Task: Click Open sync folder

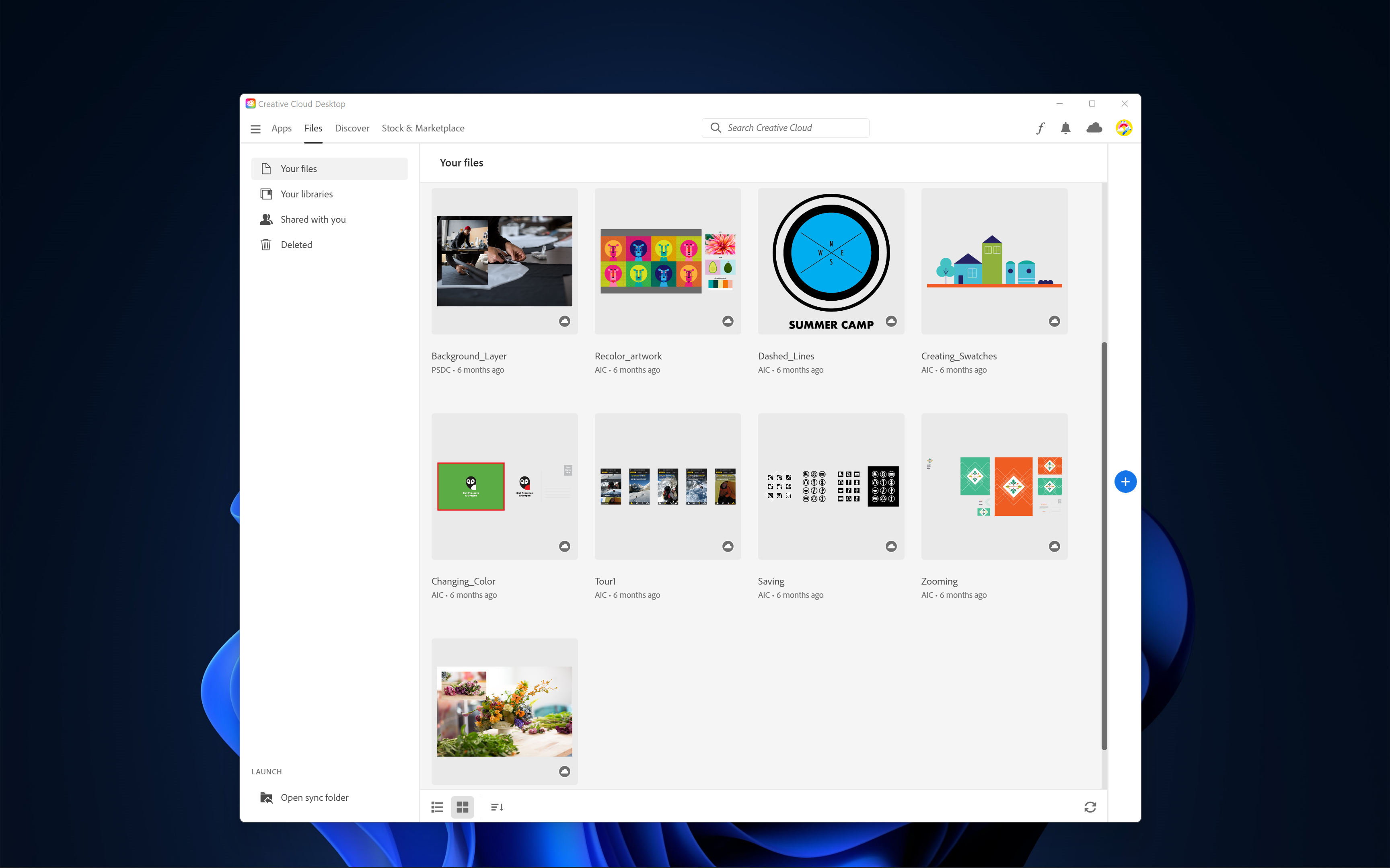Action: 315,797
